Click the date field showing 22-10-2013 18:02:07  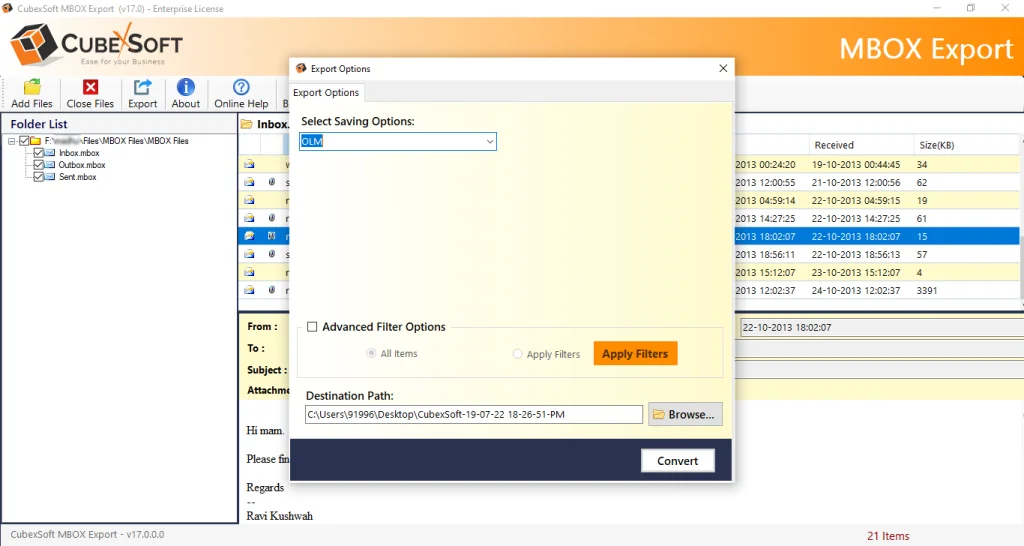(882, 327)
